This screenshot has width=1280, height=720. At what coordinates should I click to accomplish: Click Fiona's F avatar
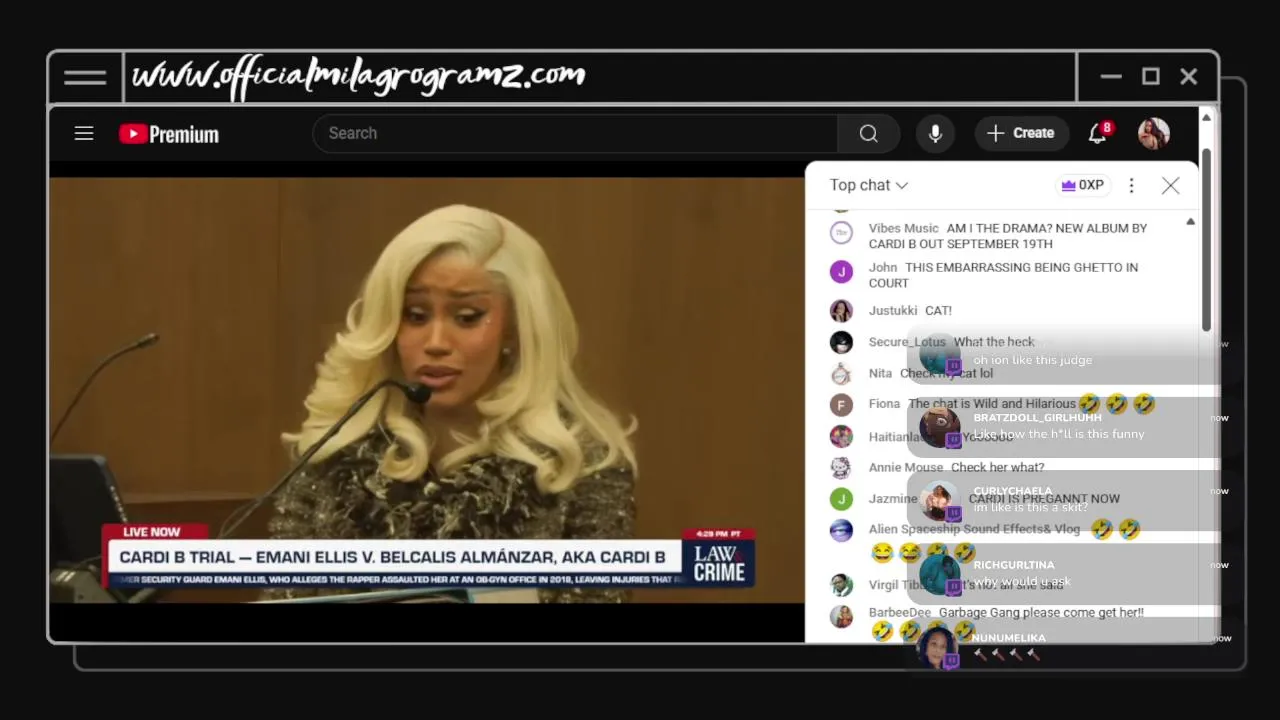tap(841, 405)
